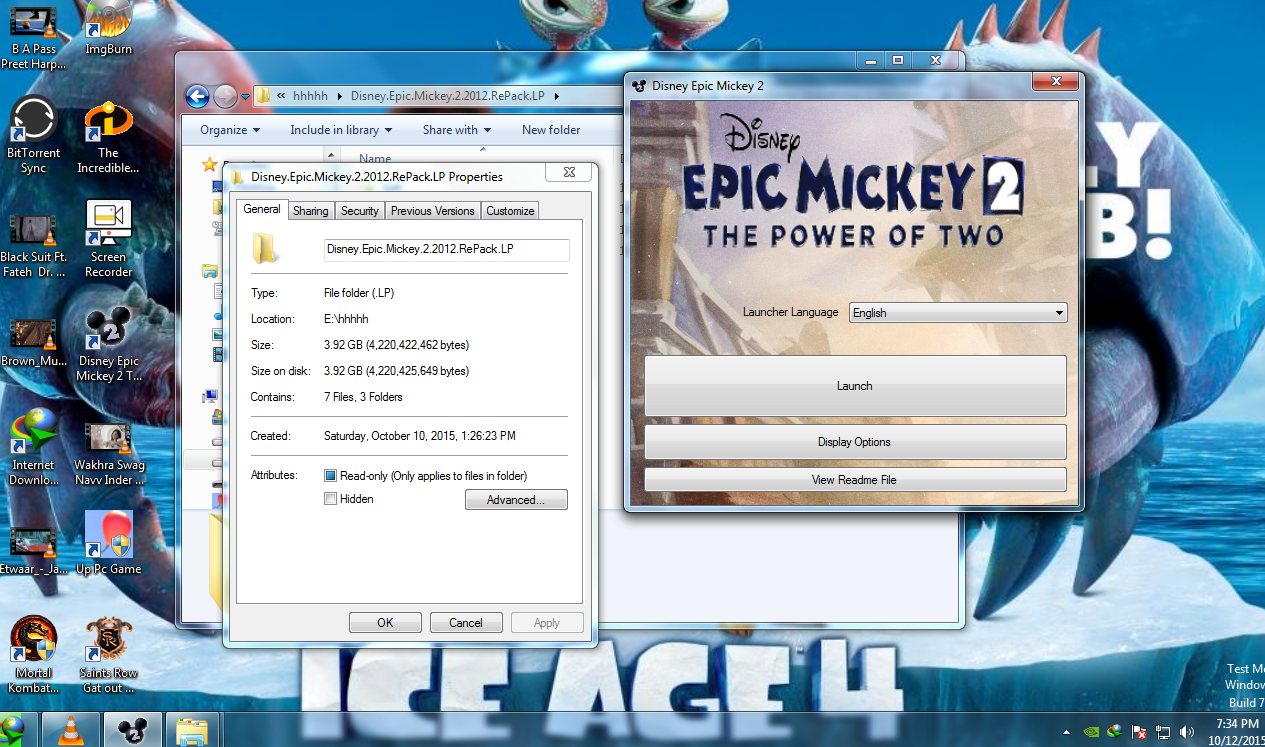Open the Previous Versions tab

(433, 211)
